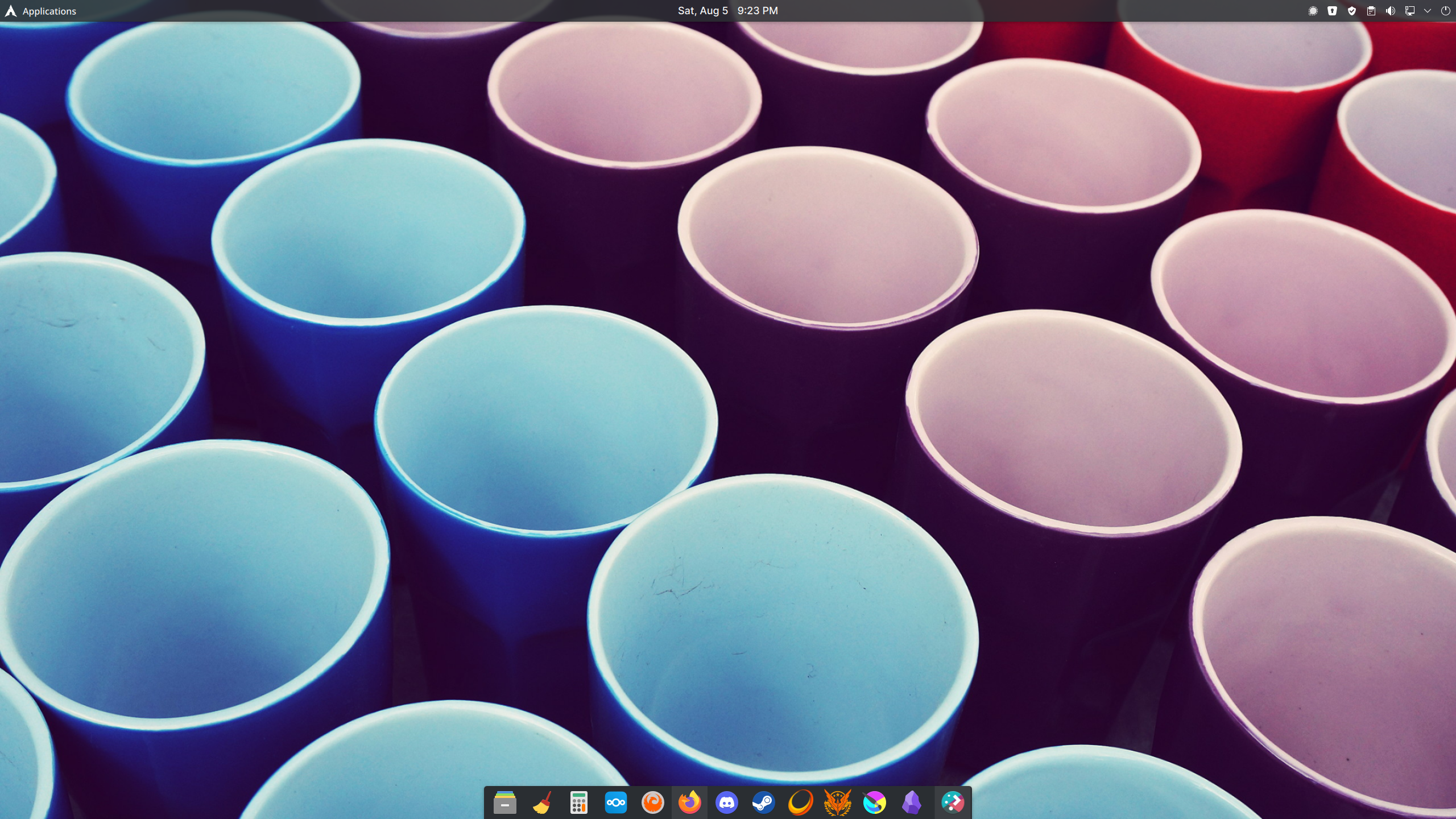Launch Obsidian from the dock
This screenshot has height=819, width=1456.
tap(911, 803)
